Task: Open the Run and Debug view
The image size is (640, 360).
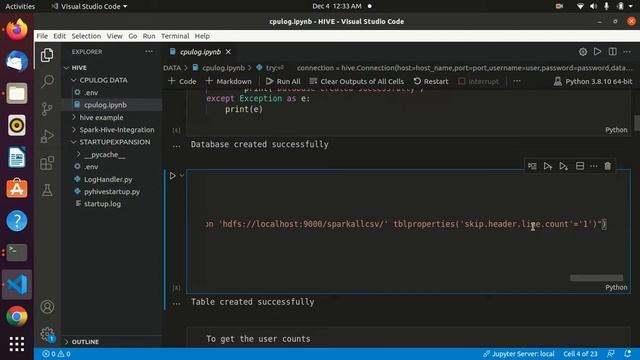Action: click(47, 136)
